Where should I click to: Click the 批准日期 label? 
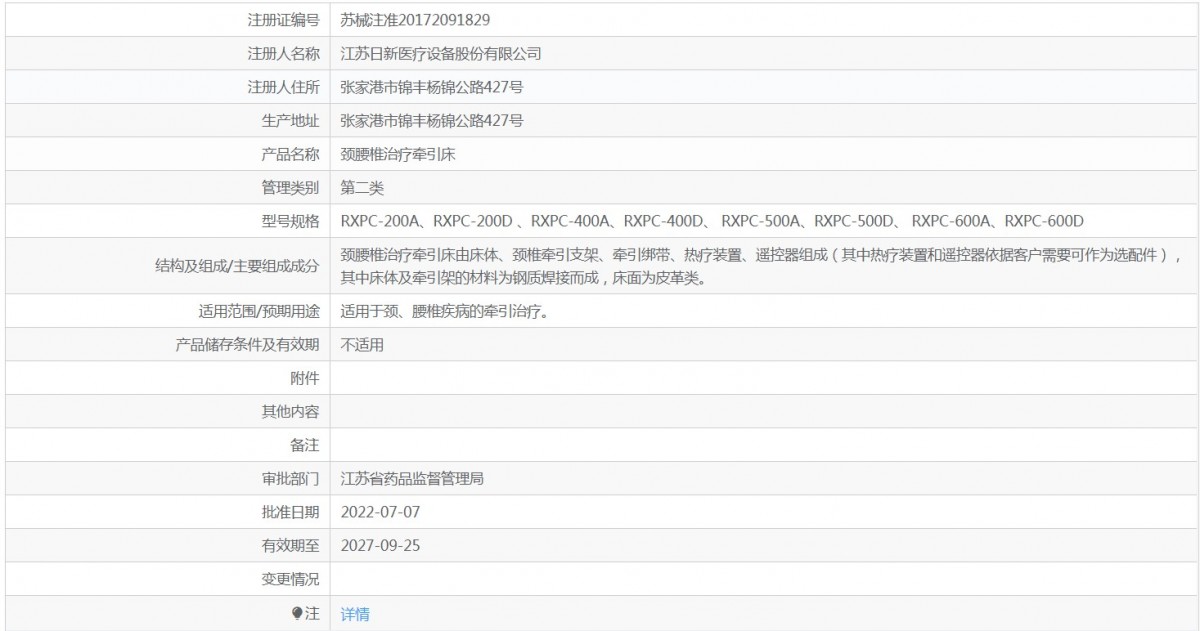[290, 512]
